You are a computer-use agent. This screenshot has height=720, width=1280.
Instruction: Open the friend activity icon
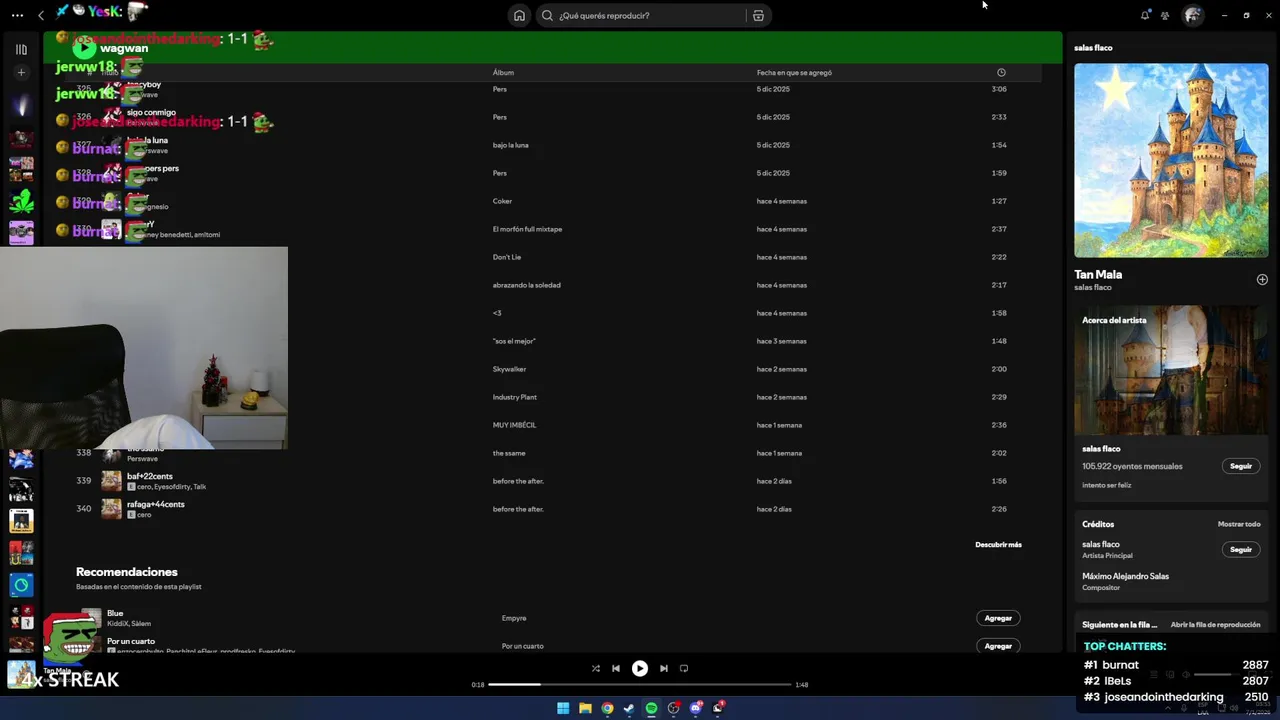coord(1165,15)
